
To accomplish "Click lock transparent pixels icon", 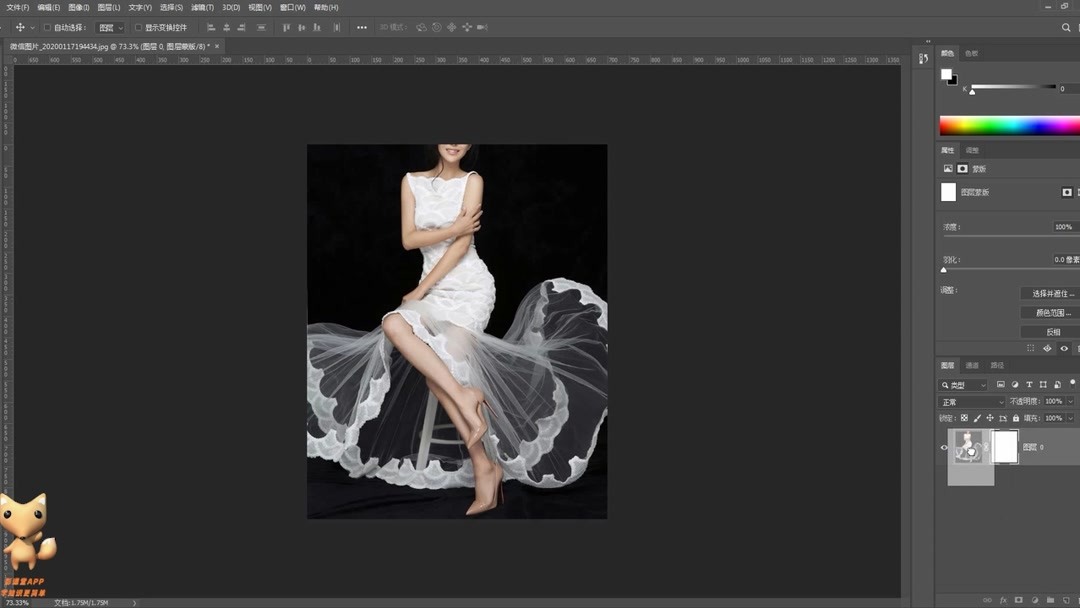I will pos(964,418).
